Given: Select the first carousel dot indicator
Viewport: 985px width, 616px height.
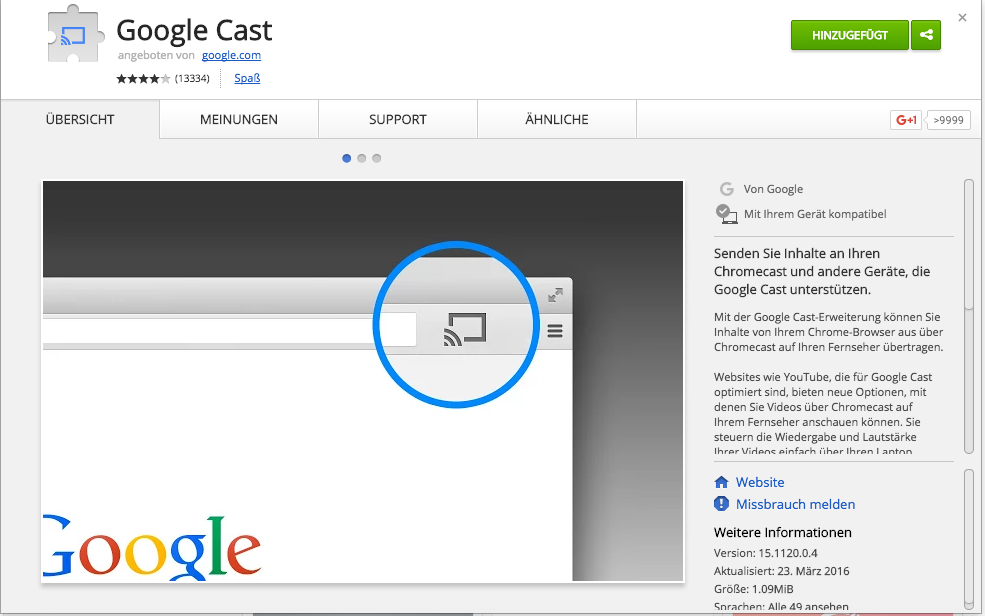Looking at the screenshot, I should [347, 158].
